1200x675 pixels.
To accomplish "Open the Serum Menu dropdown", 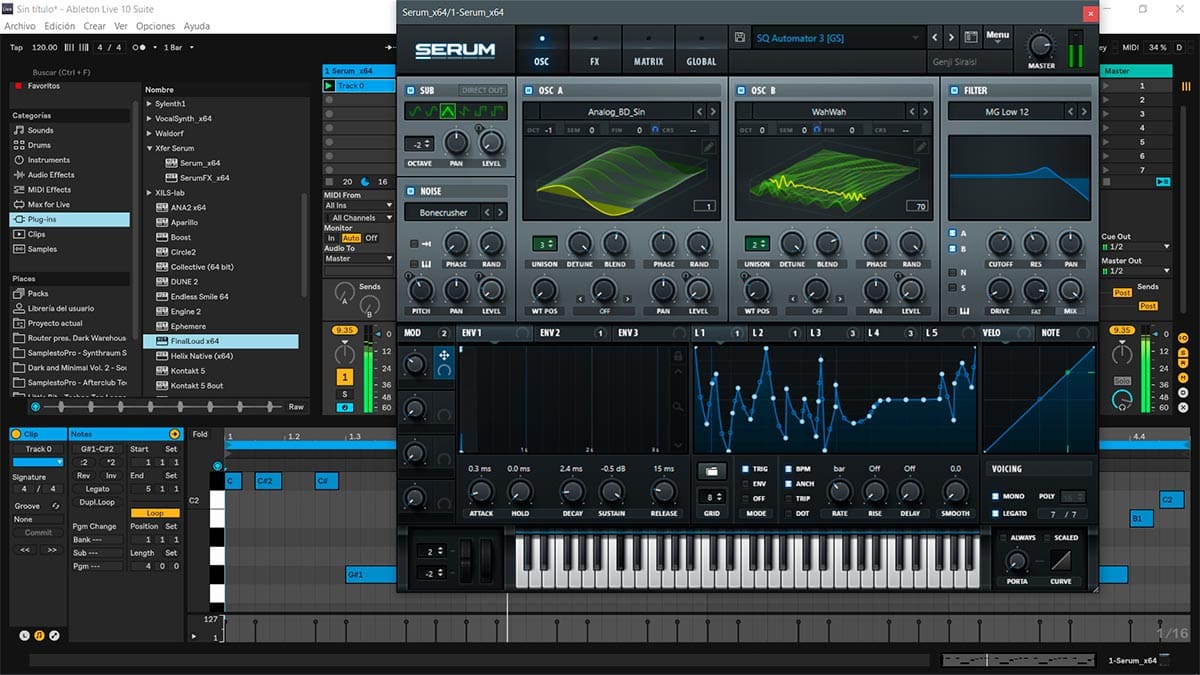I will [998, 37].
